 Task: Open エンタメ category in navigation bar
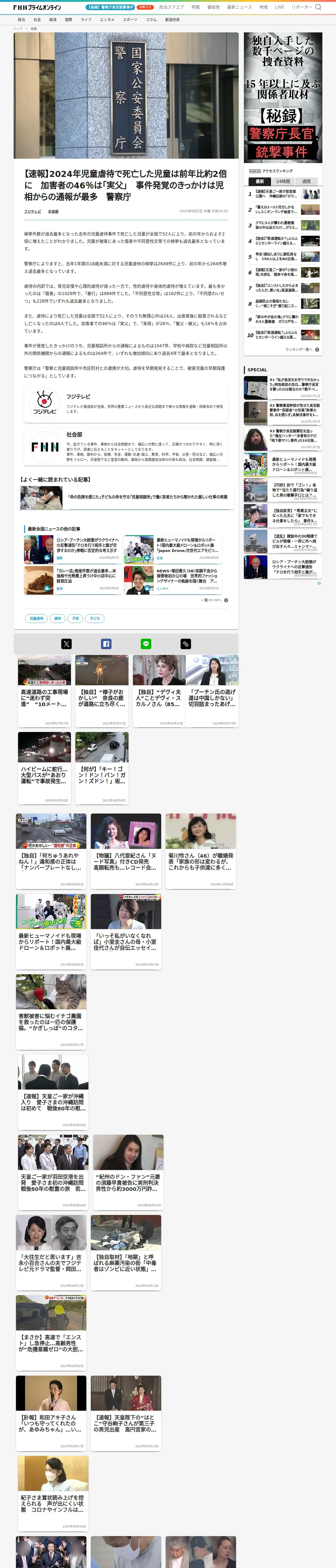click(107, 20)
